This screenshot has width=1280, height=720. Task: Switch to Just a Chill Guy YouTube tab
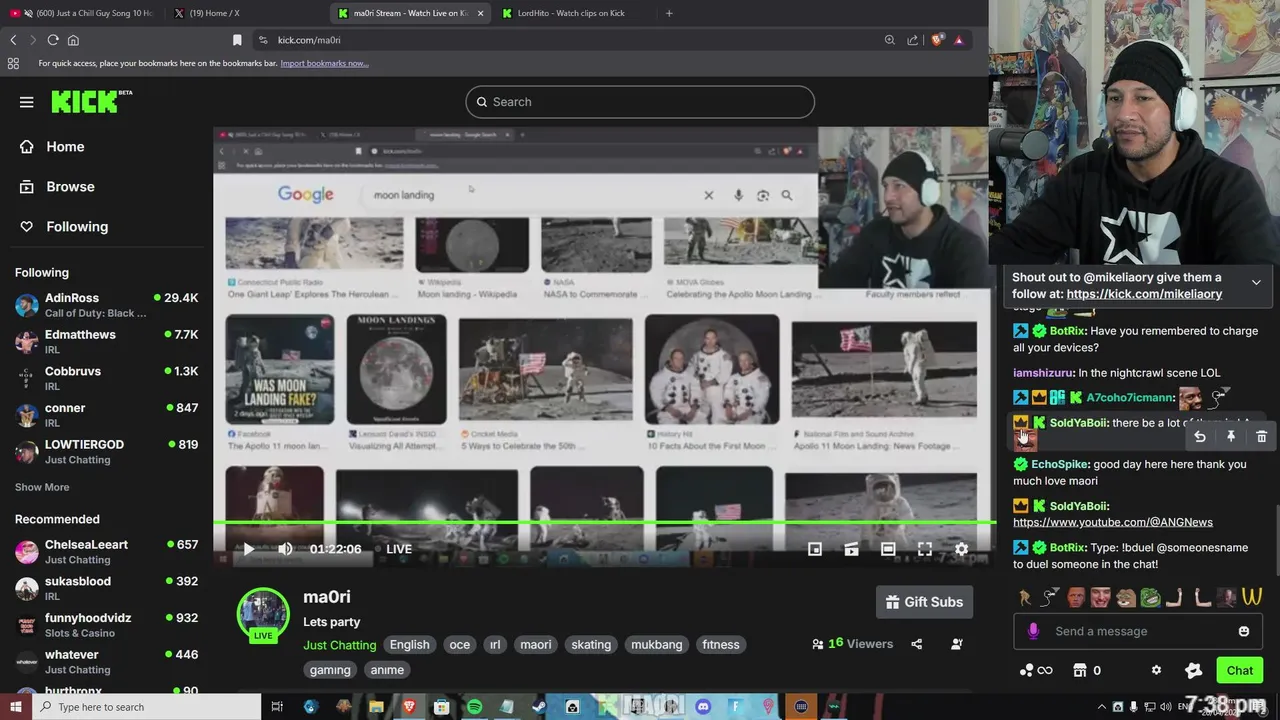coord(82,13)
